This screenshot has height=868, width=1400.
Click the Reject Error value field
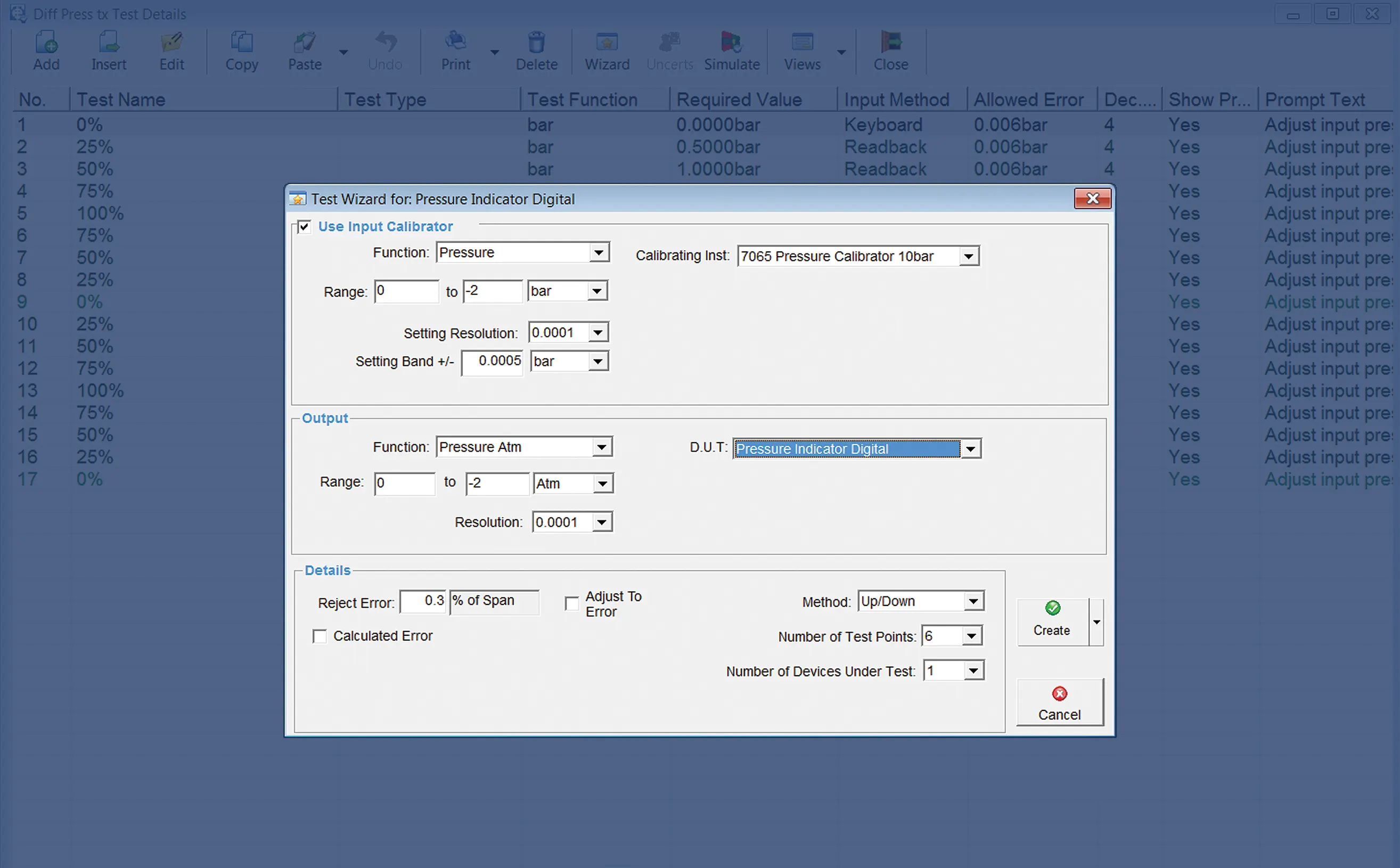tap(423, 601)
